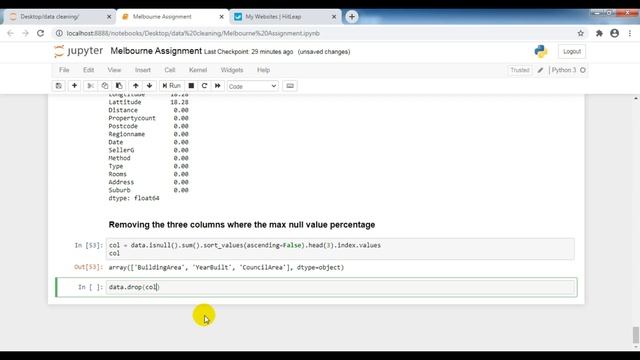Click the dtype: float64 output line

coord(134,198)
